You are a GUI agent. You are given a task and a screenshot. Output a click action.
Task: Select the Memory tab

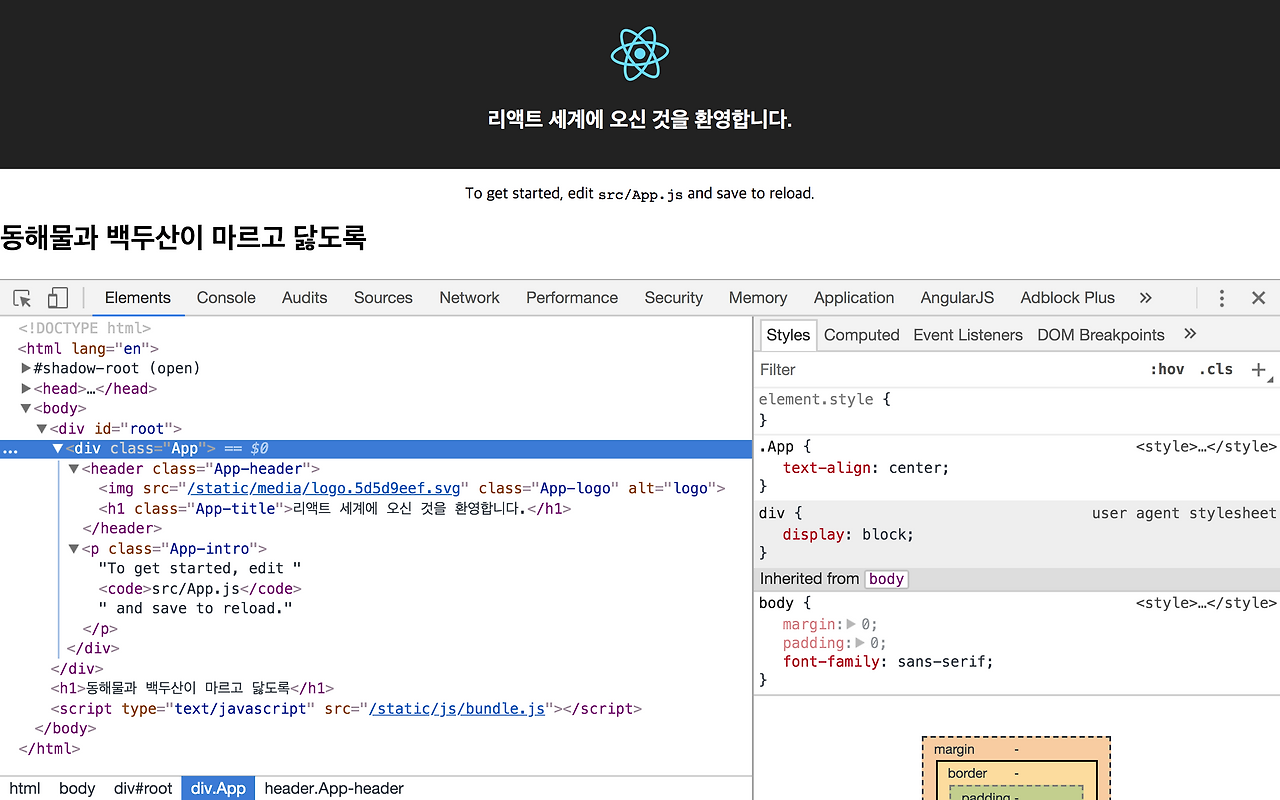click(758, 298)
